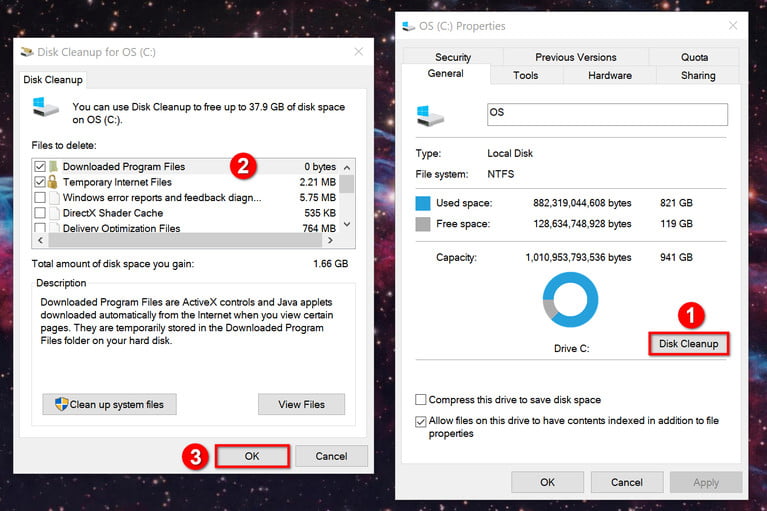
Task: Click the Windows error reports file icon
Action: point(55,198)
